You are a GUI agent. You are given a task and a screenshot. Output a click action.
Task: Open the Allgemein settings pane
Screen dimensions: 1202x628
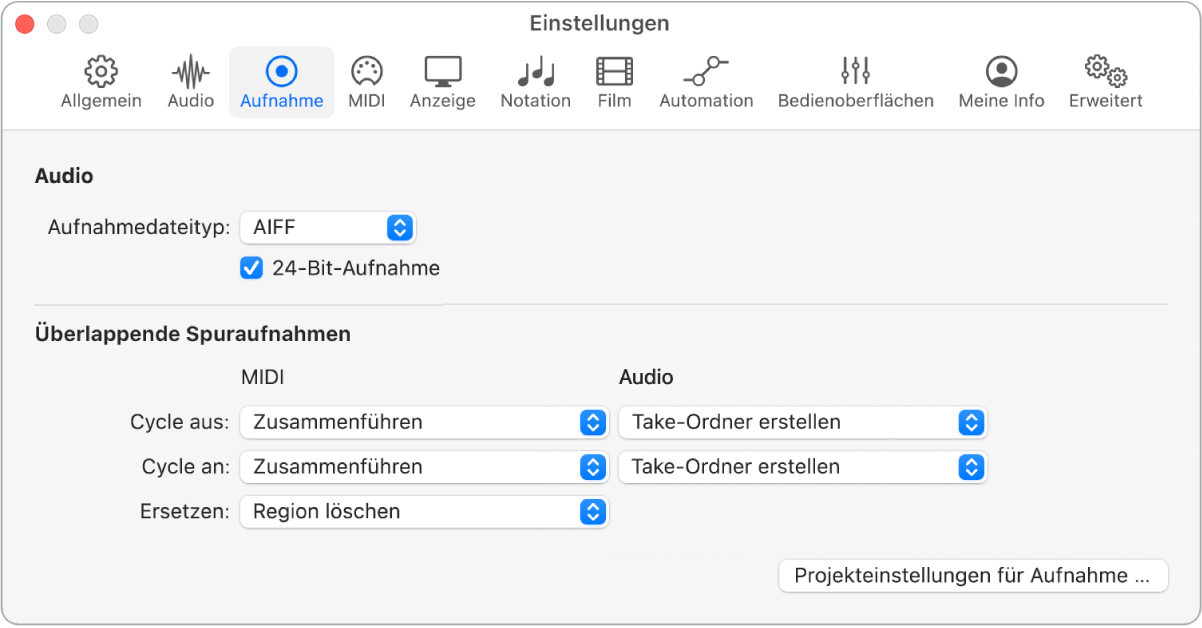(100, 82)
